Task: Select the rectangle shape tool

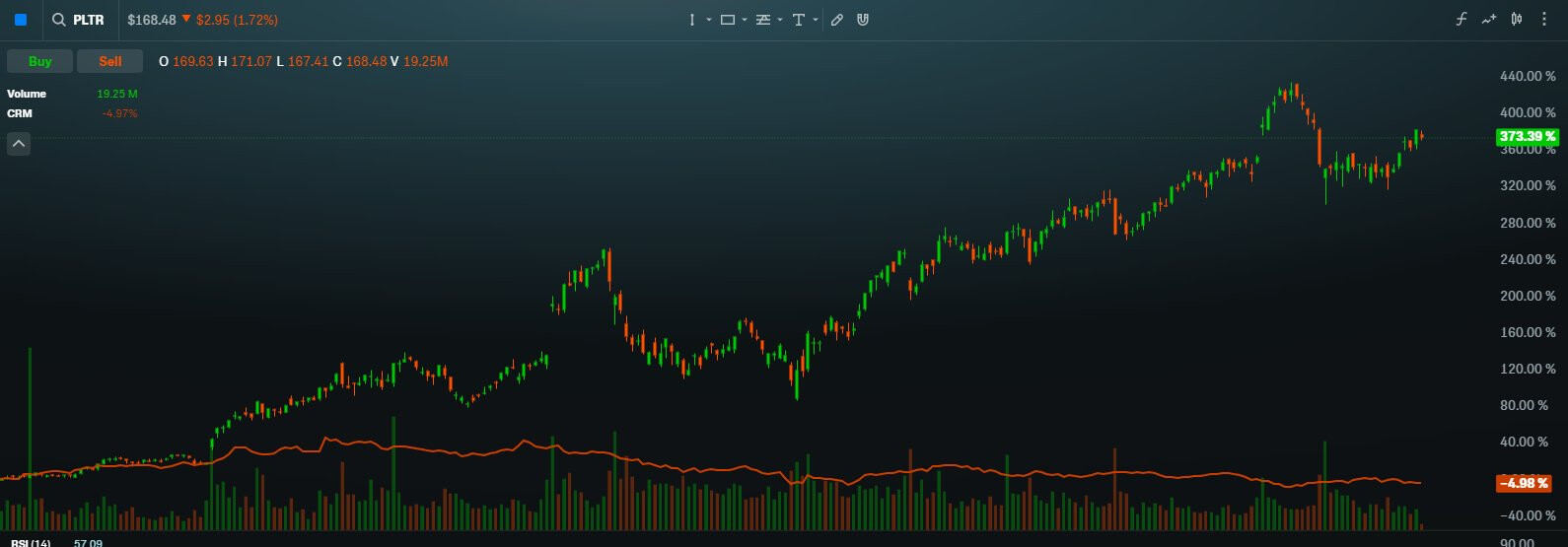Action: (728, 20)
